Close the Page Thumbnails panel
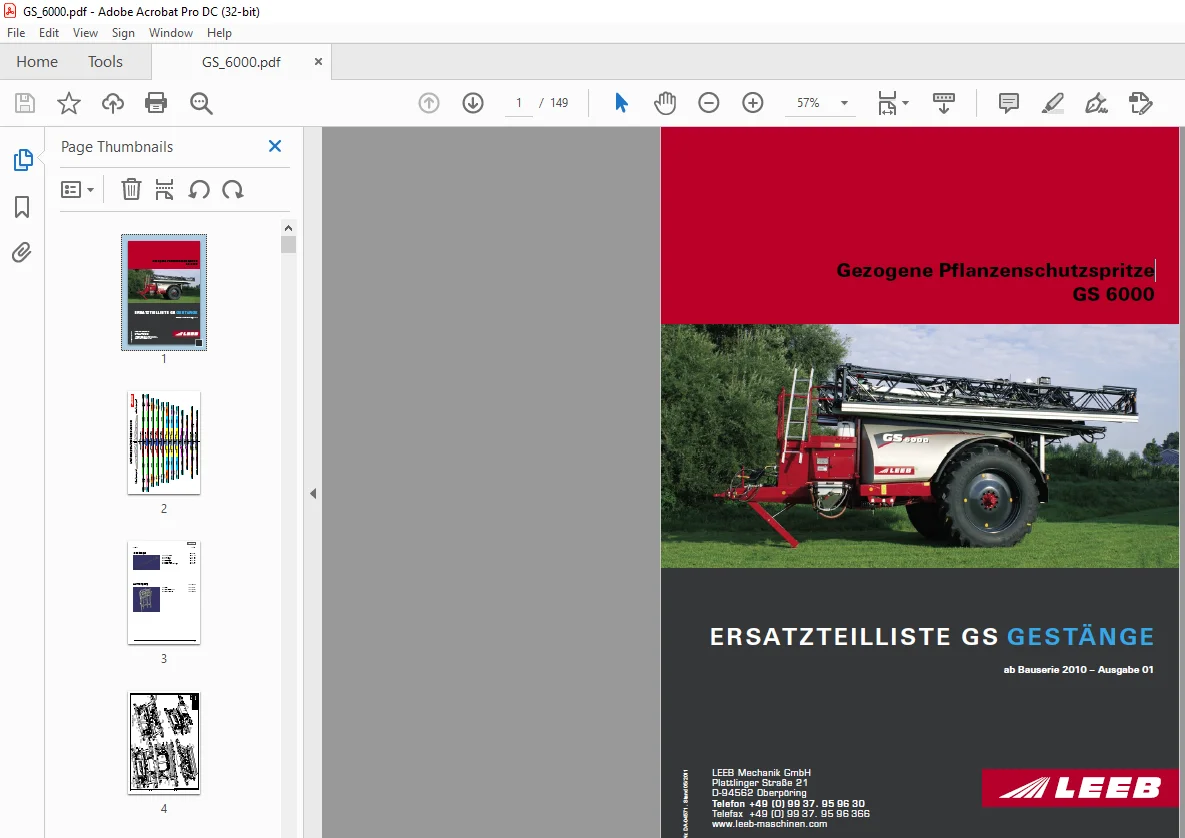1185x838 pixels. (x=275, y=146)
